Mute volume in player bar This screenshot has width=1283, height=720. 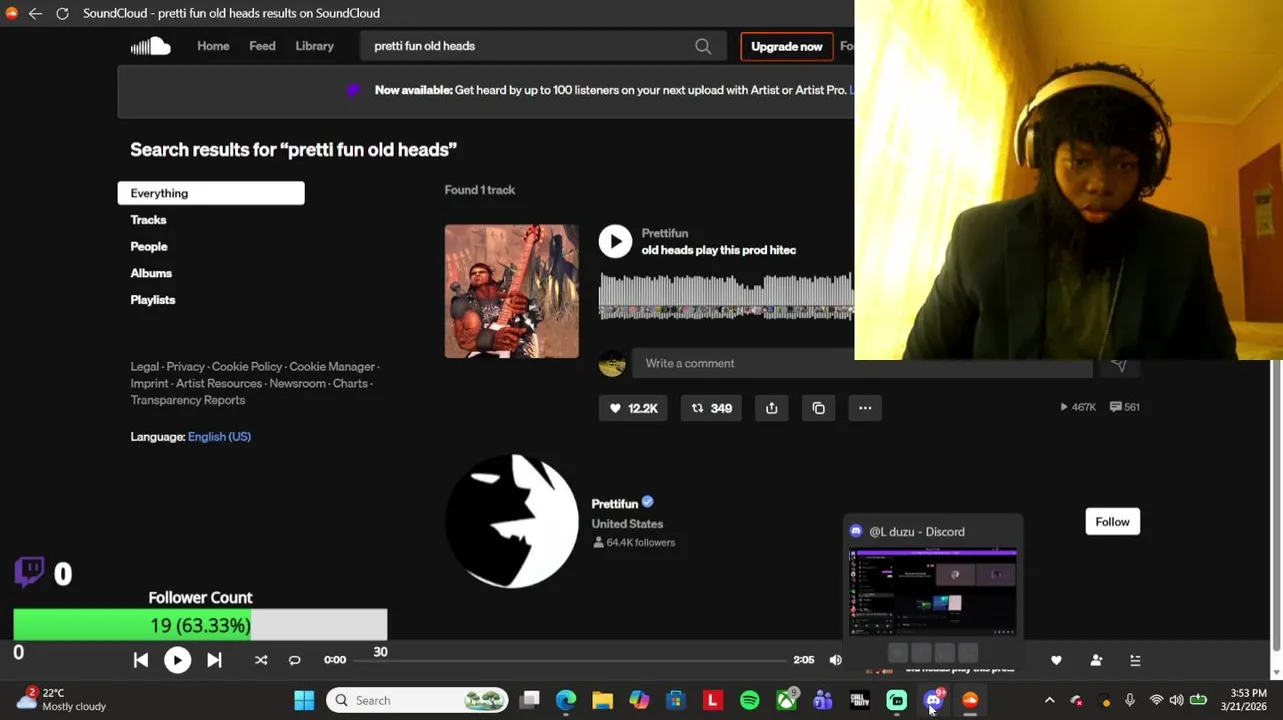(836, 660)
